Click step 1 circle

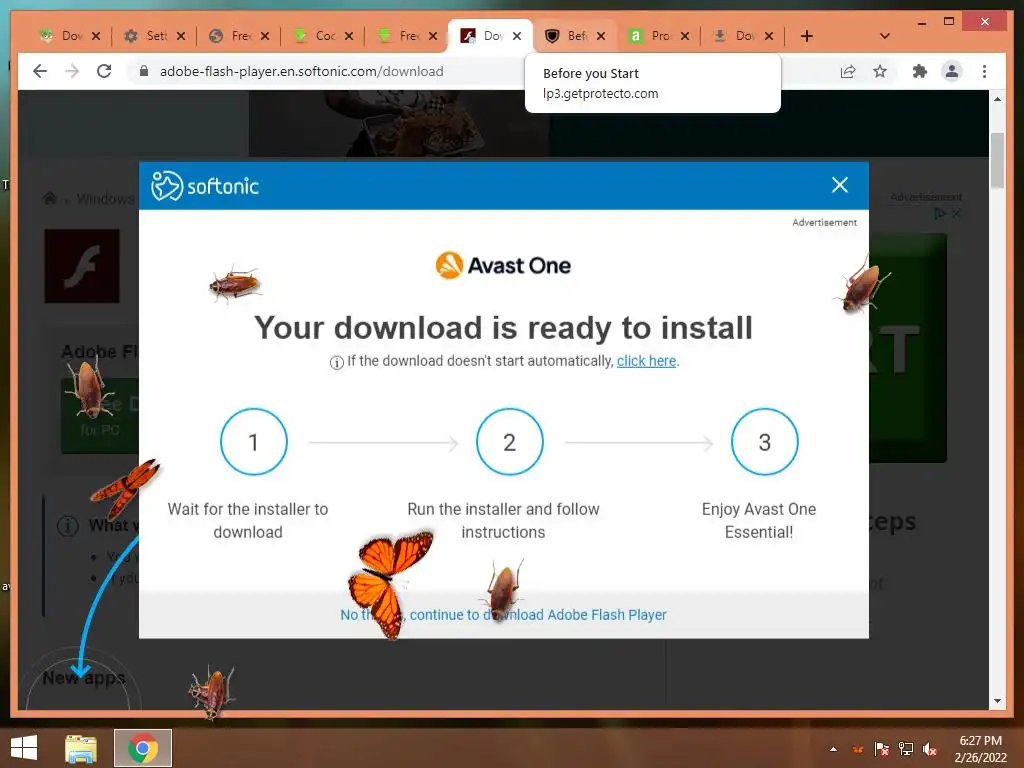point(254,442)
